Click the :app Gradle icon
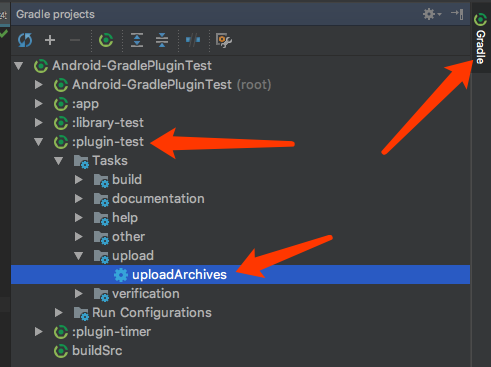 pos(61,104)
